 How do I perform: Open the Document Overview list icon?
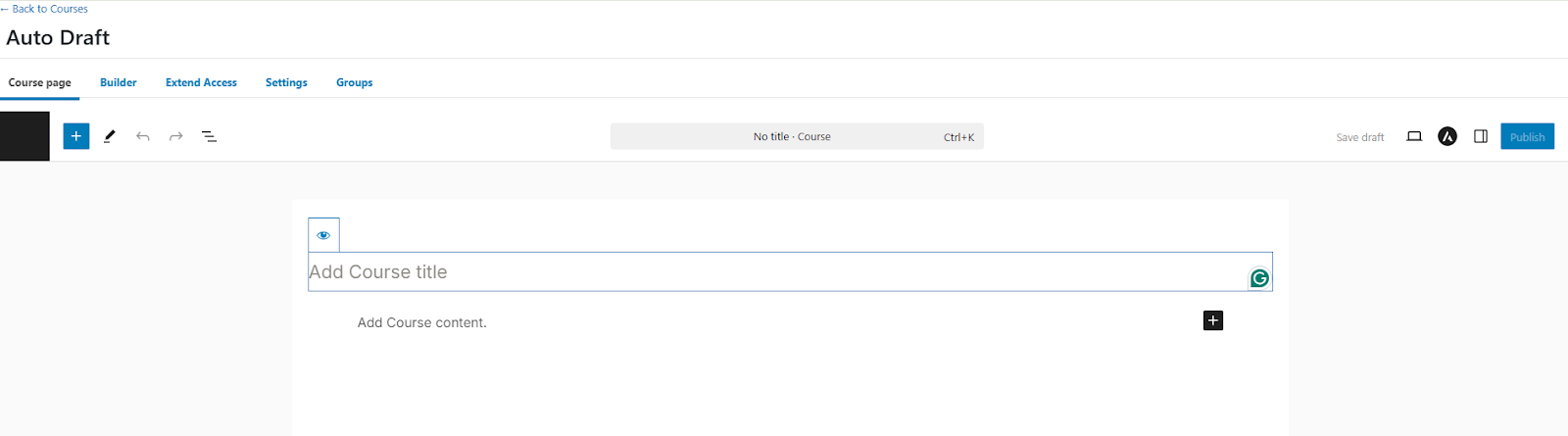(x=209, y=136)
